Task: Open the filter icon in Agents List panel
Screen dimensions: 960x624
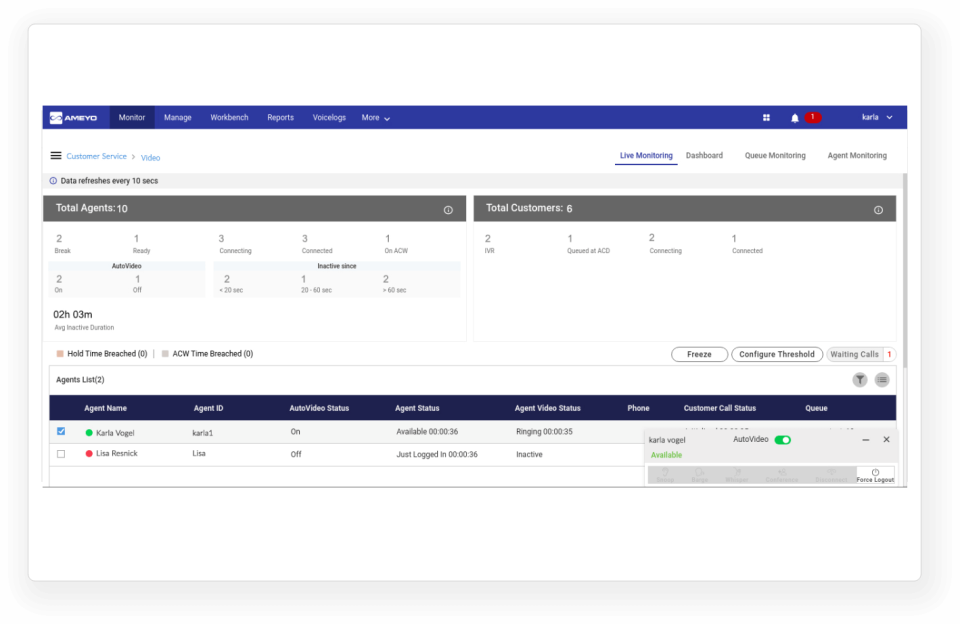Action: pyautogui.click(x=859, y=380)
